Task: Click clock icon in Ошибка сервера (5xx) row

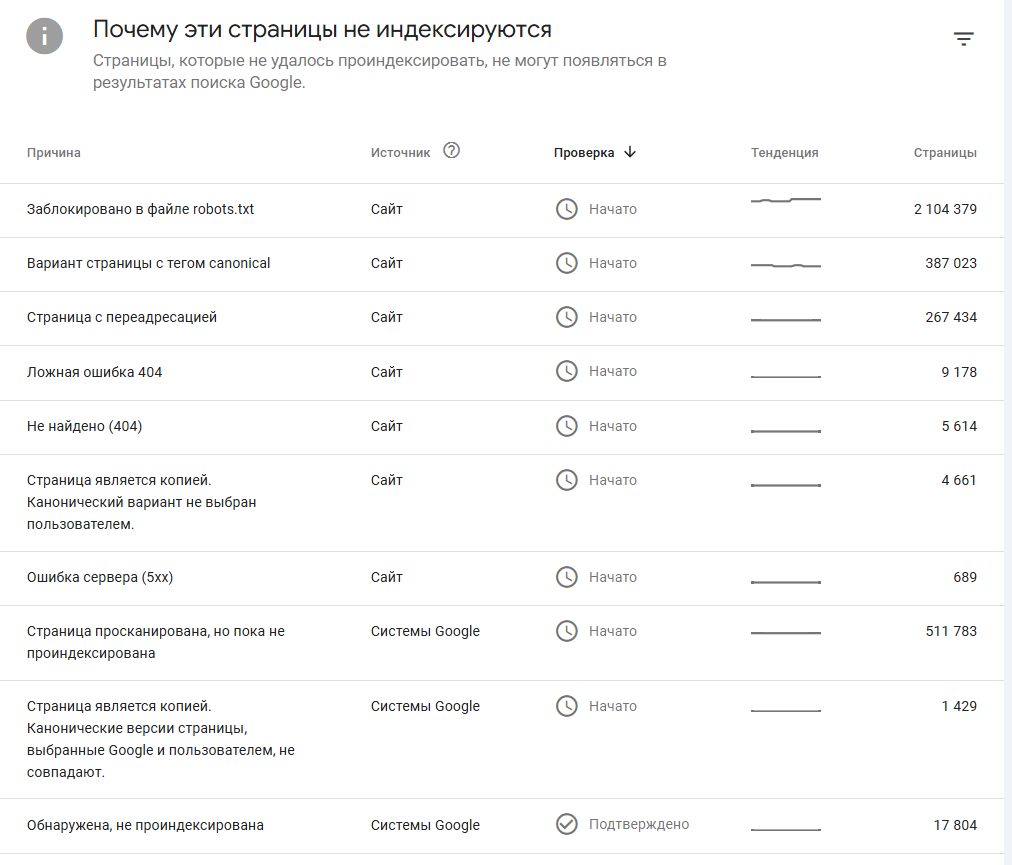Action: pyautogui.click(x=567, y=577)
